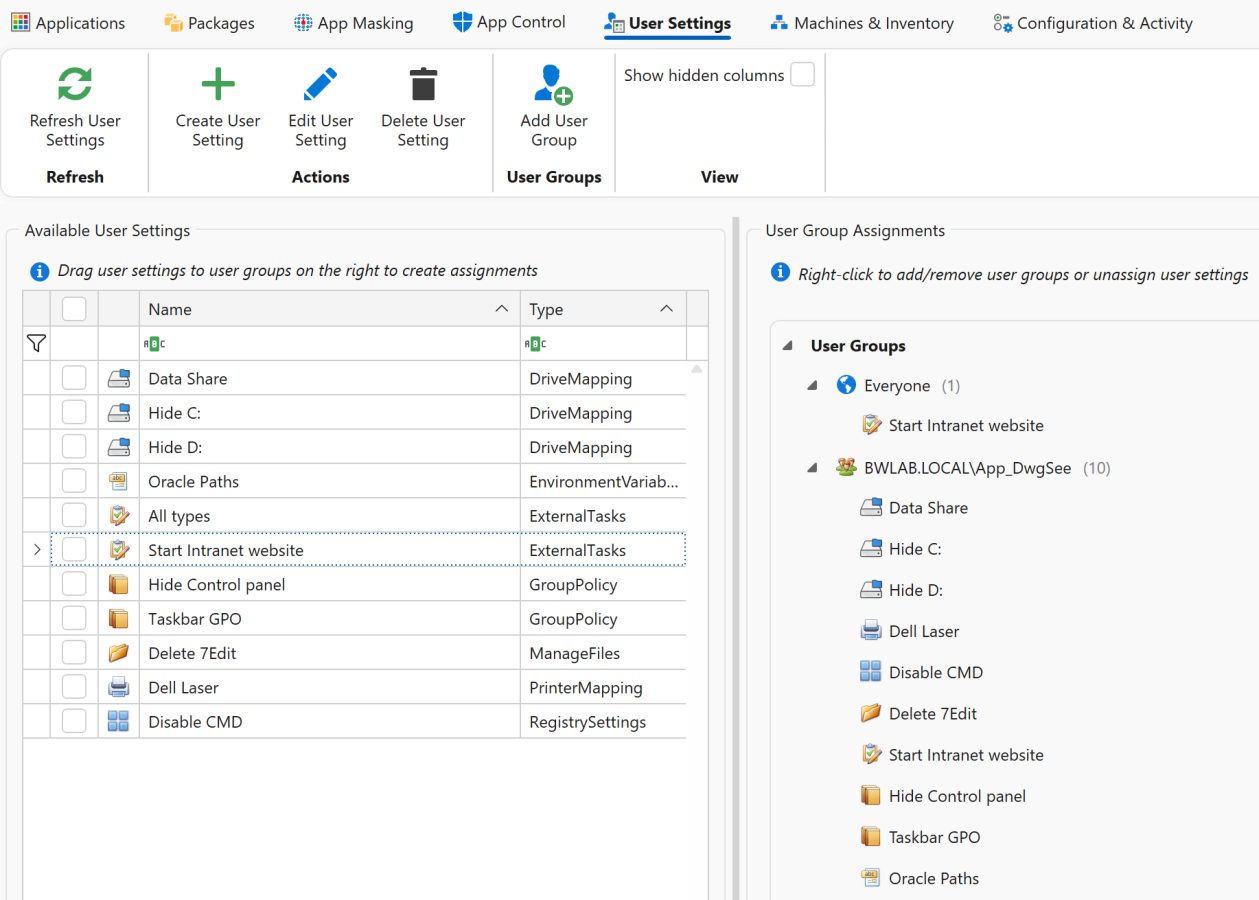The height and width of the screenshot is (900, 1259).
Task: Click the Edit User Setting pencil icon
Action: click(321, 84)
